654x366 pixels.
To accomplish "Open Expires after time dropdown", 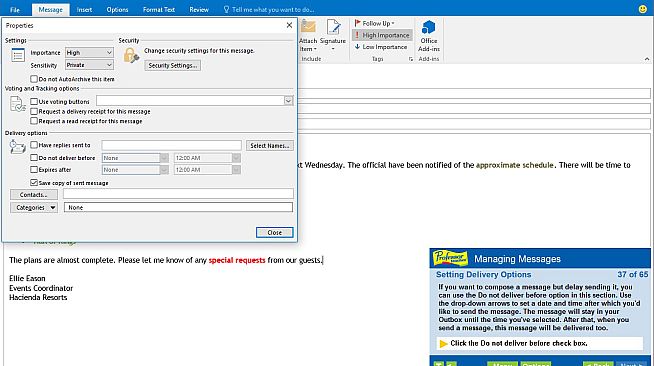I will point(236,170).
